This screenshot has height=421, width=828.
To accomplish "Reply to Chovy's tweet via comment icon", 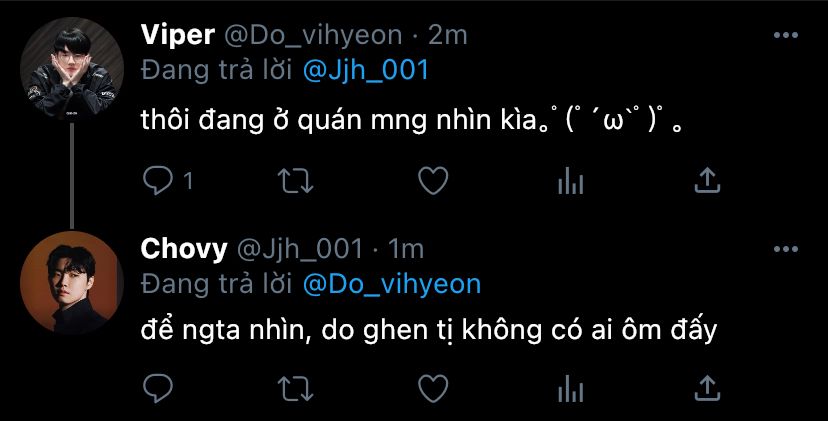I will [x=157, y=389].
